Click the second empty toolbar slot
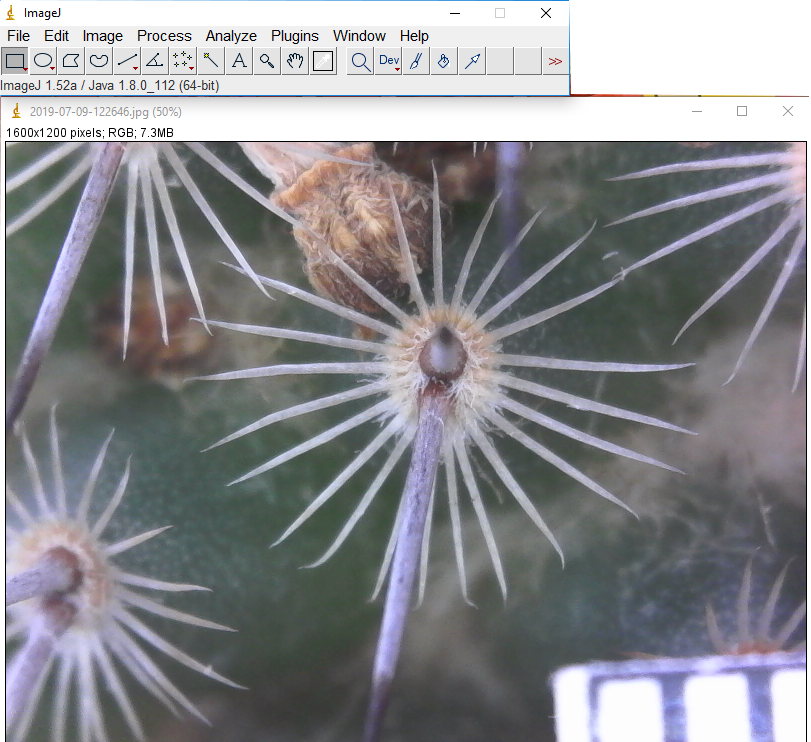This screenshot has height=742, width=811. [x=528, y=61]
